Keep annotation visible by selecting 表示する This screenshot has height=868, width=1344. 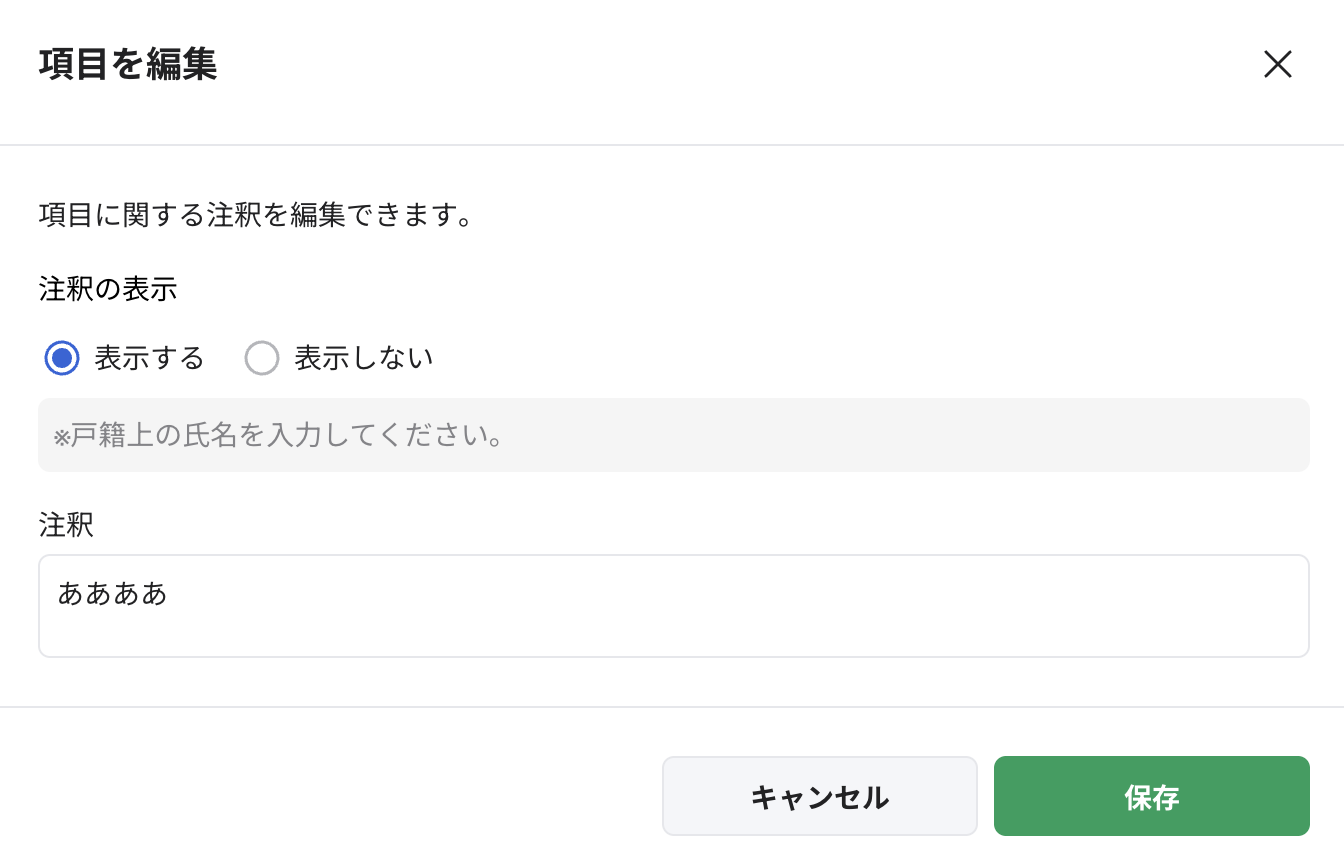(61, 357)
